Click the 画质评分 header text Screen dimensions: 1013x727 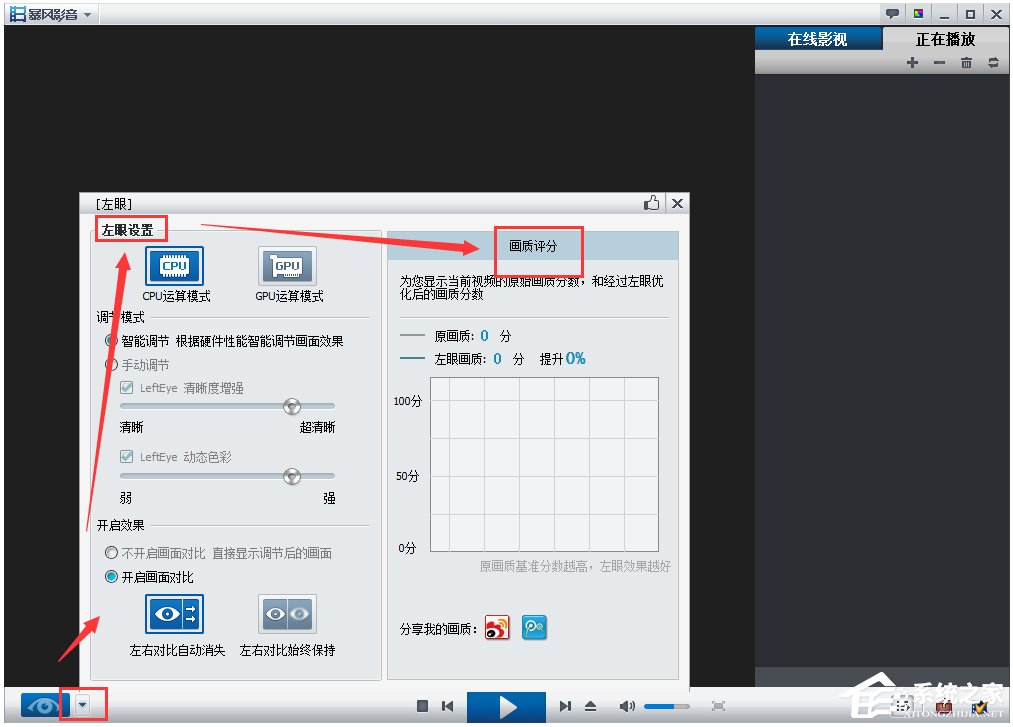tap(533, 246)
